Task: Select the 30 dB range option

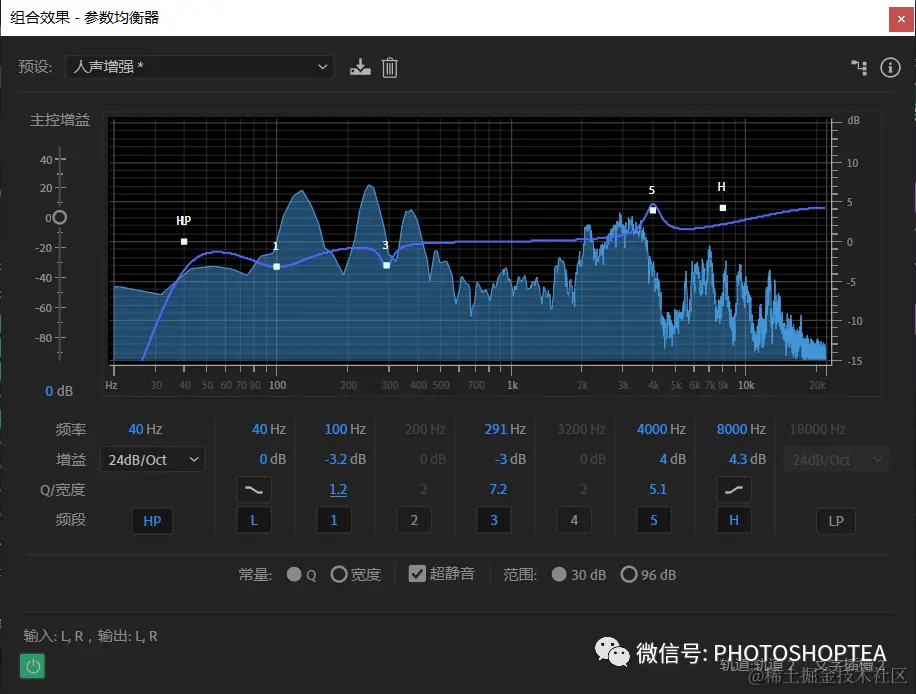Action: pyautogui.click(x=559, y=574)
